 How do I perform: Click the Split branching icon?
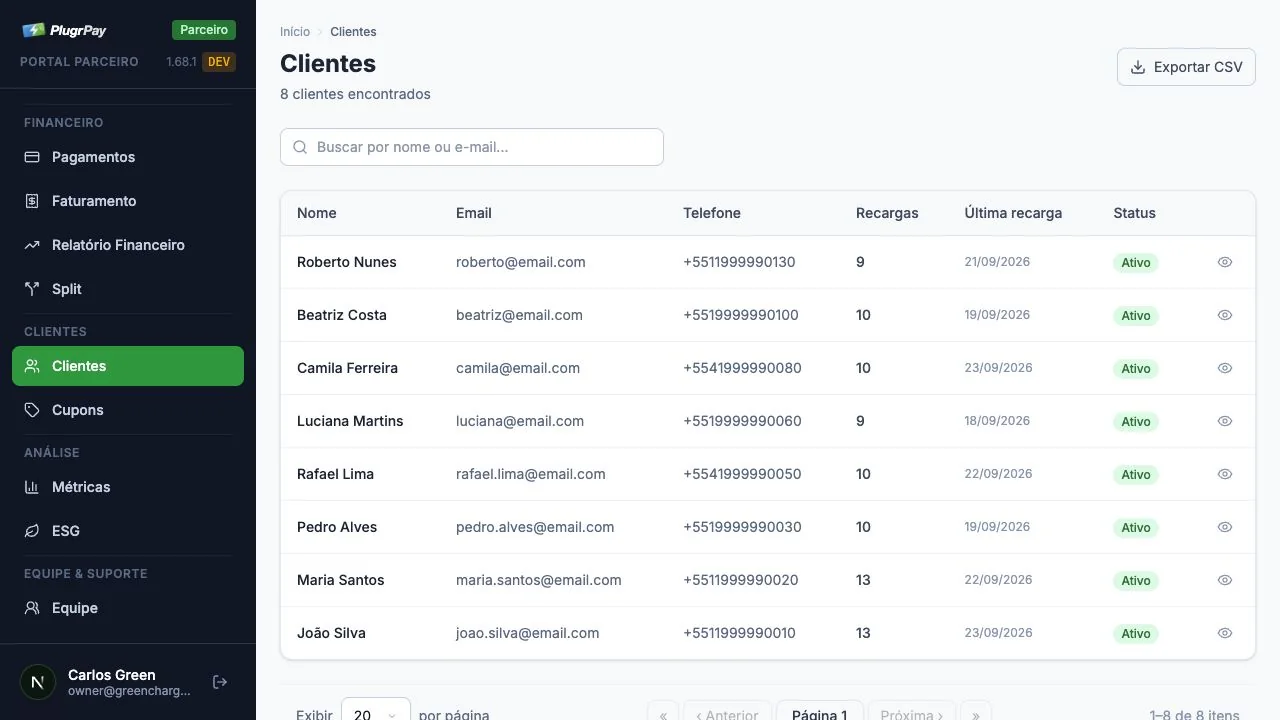coord(32,289)
